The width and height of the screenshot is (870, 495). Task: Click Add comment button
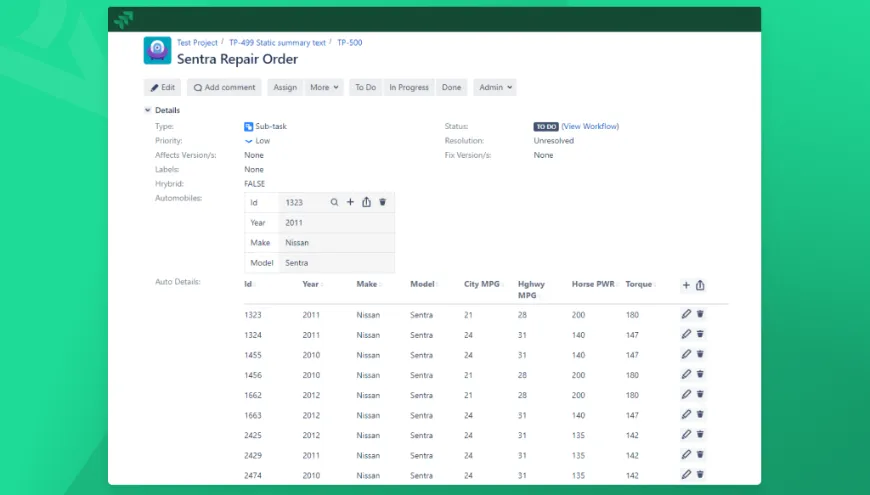pos(225,88)
